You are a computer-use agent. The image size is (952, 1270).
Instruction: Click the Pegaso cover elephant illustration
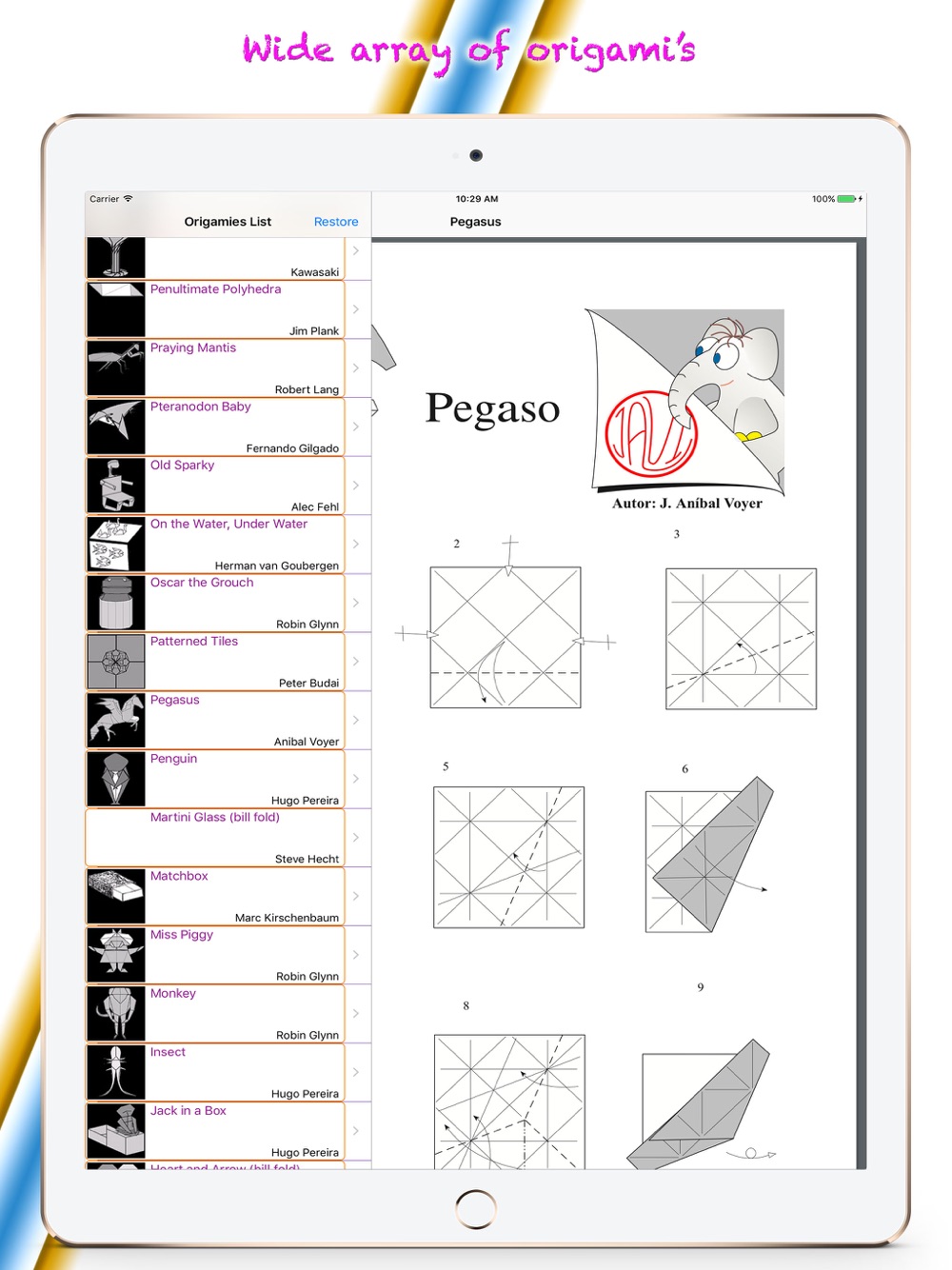coord(684,402)
